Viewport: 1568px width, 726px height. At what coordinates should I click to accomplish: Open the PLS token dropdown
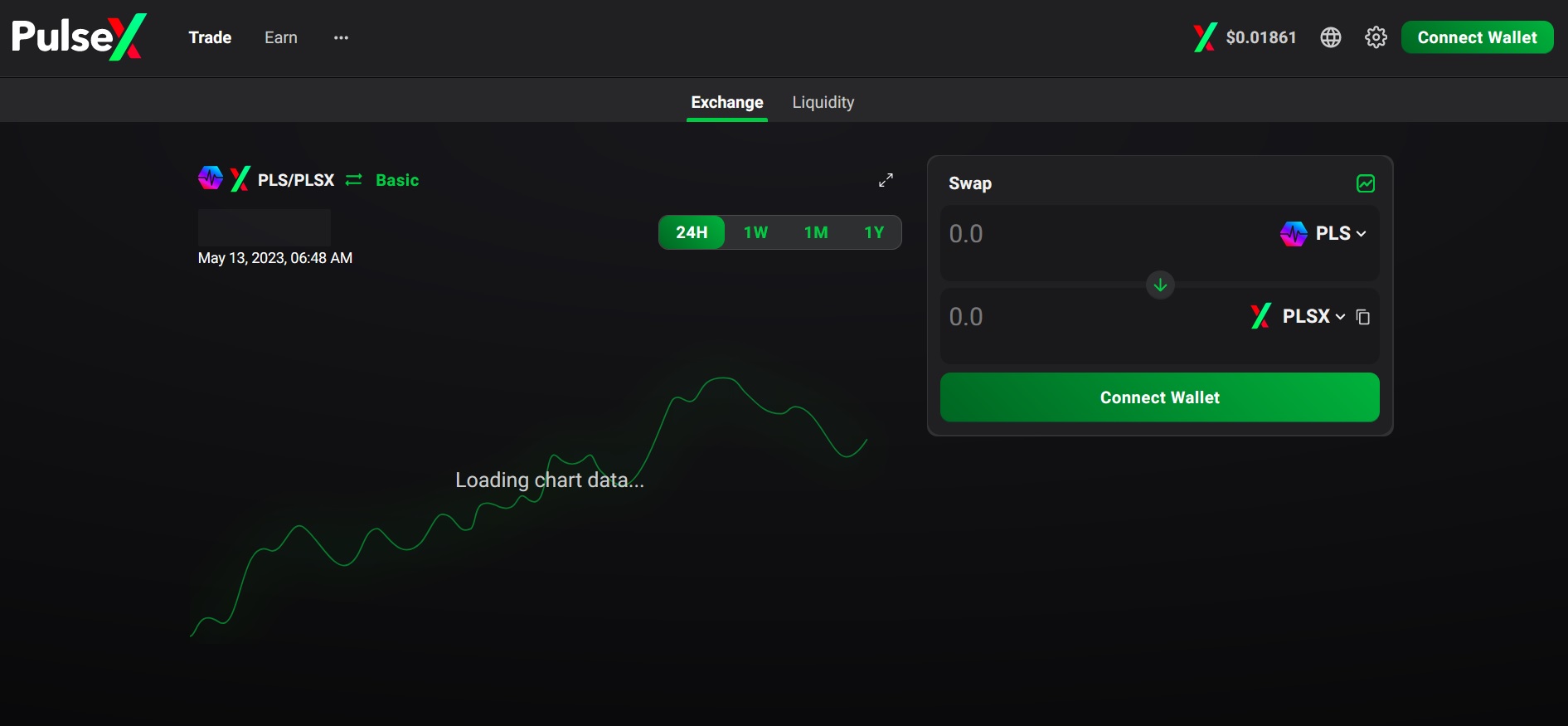tap(1323, 234)
